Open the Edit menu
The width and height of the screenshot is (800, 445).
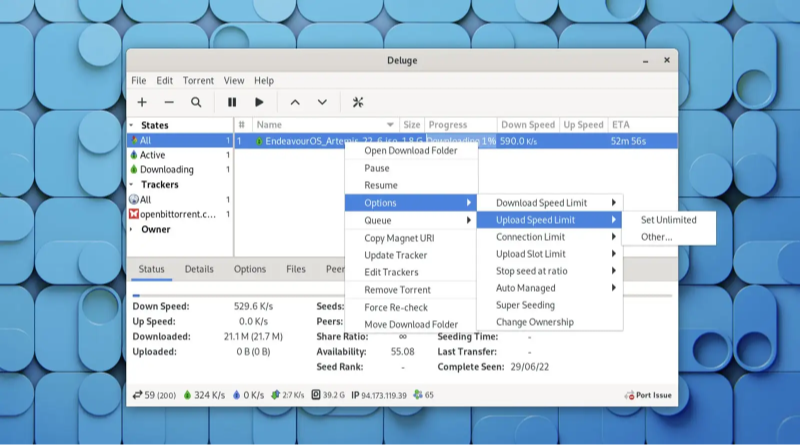pos(164,81)
